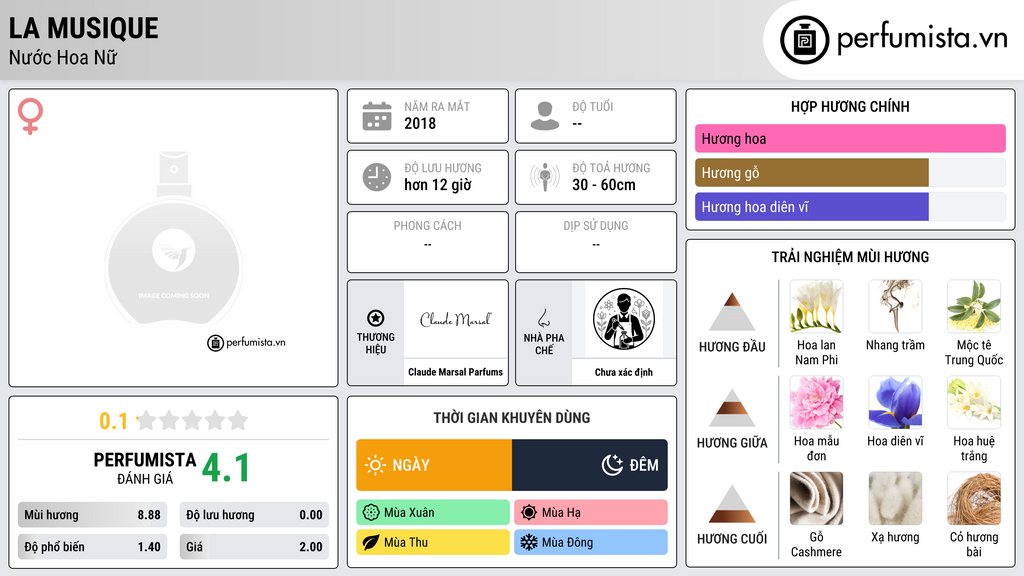Click the Chưa xác định perfumer label
Image resolution: width=1024 pixels, height=576 pixels.
coord(624,372)
